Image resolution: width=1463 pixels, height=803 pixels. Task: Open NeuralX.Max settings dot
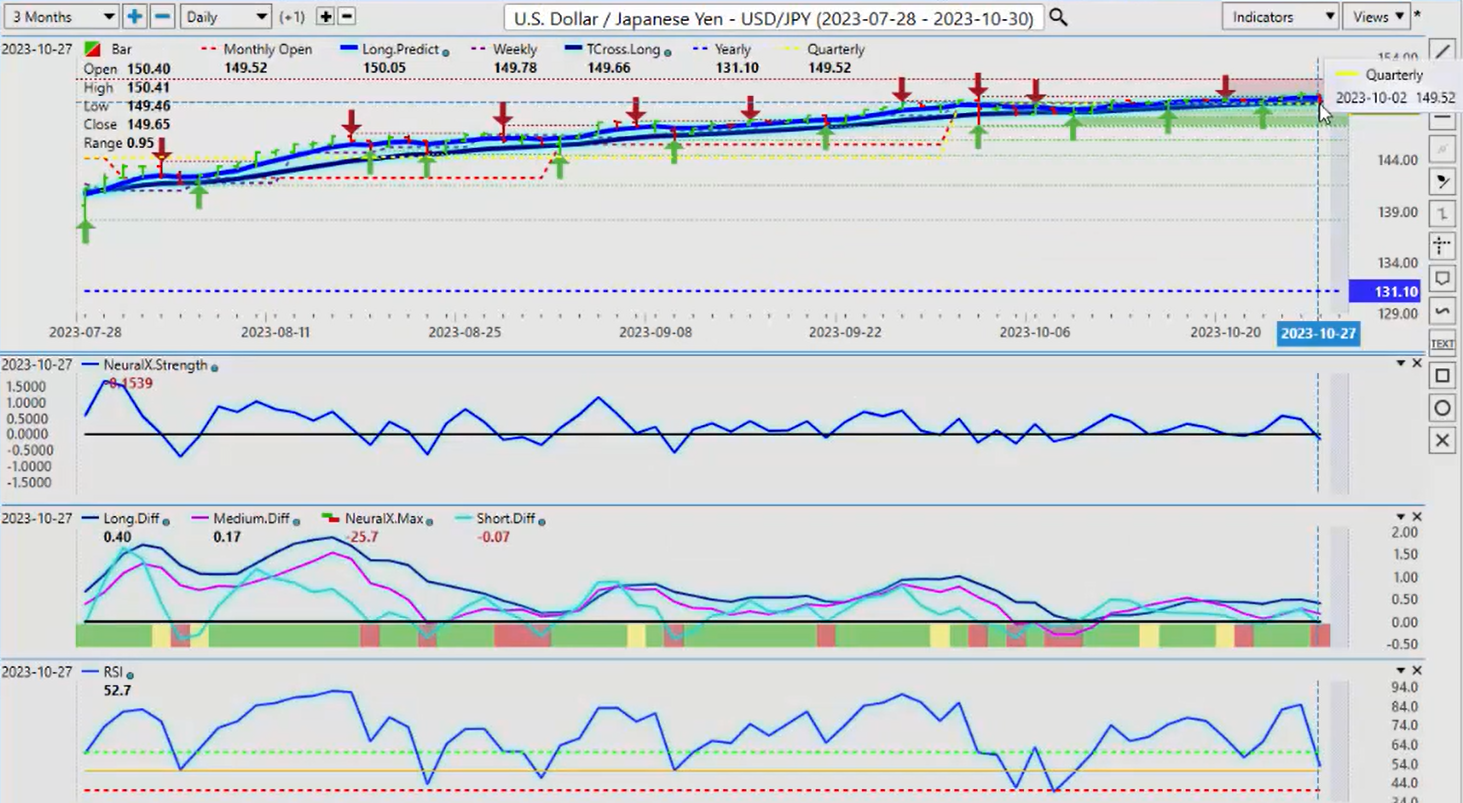[x=427, y=521]
